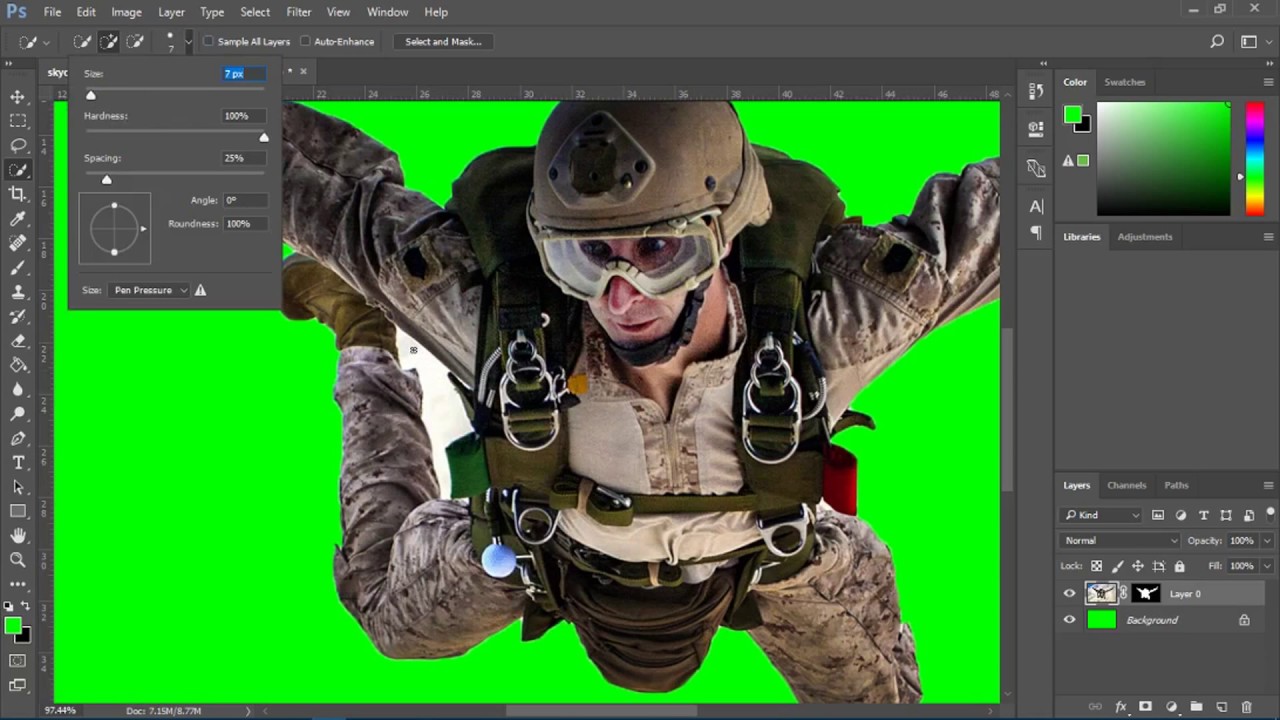
Task: Select the Zoom tool
Action: pyautogui.click(x=18, y=560)
